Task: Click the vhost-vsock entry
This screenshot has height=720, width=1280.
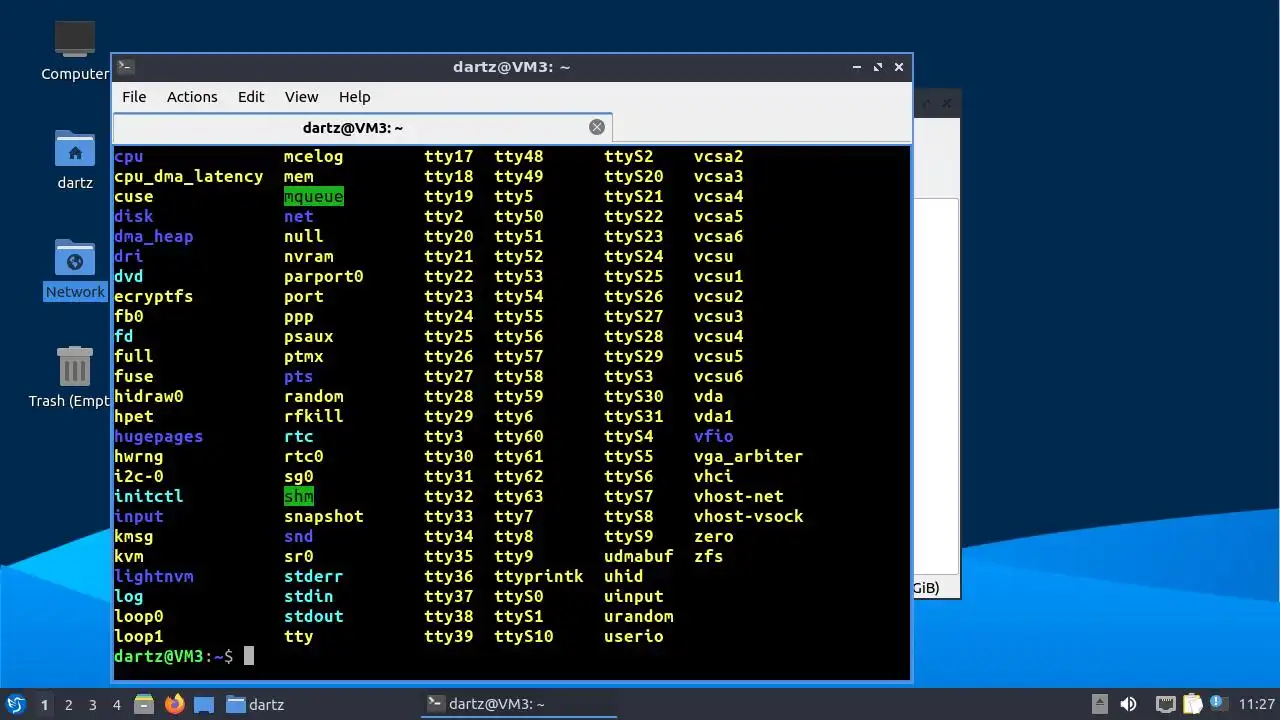Action: click(749, 516)
